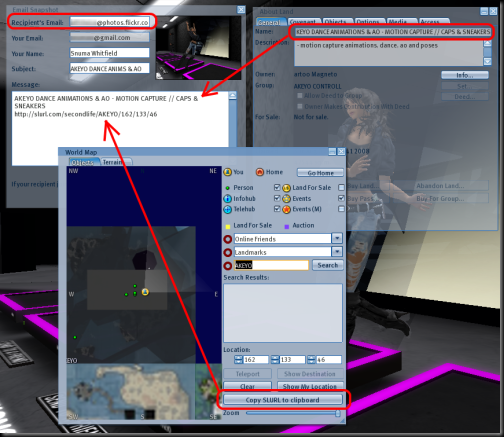504x437 pixels.
Task: Close the Email Snapshot window
Action: (241, 10)
